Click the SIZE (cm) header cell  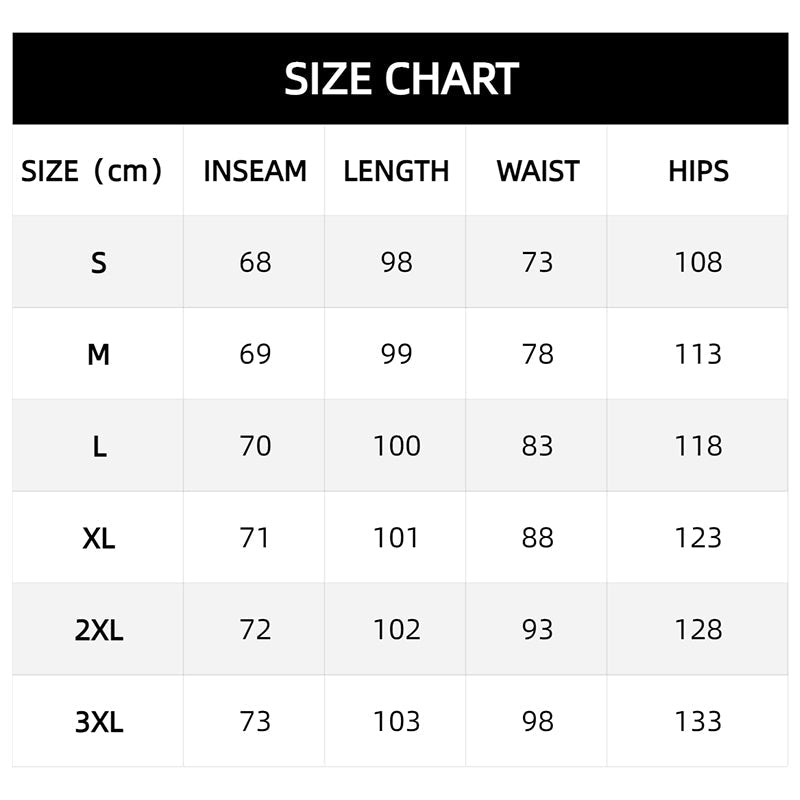pyautogui.click(x=92, y=171)
